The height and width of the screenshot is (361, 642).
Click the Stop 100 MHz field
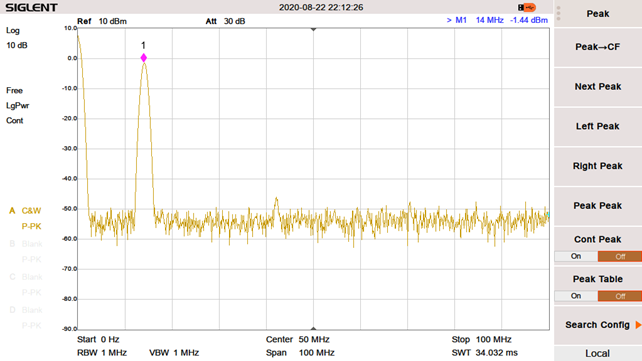[482, 339]
